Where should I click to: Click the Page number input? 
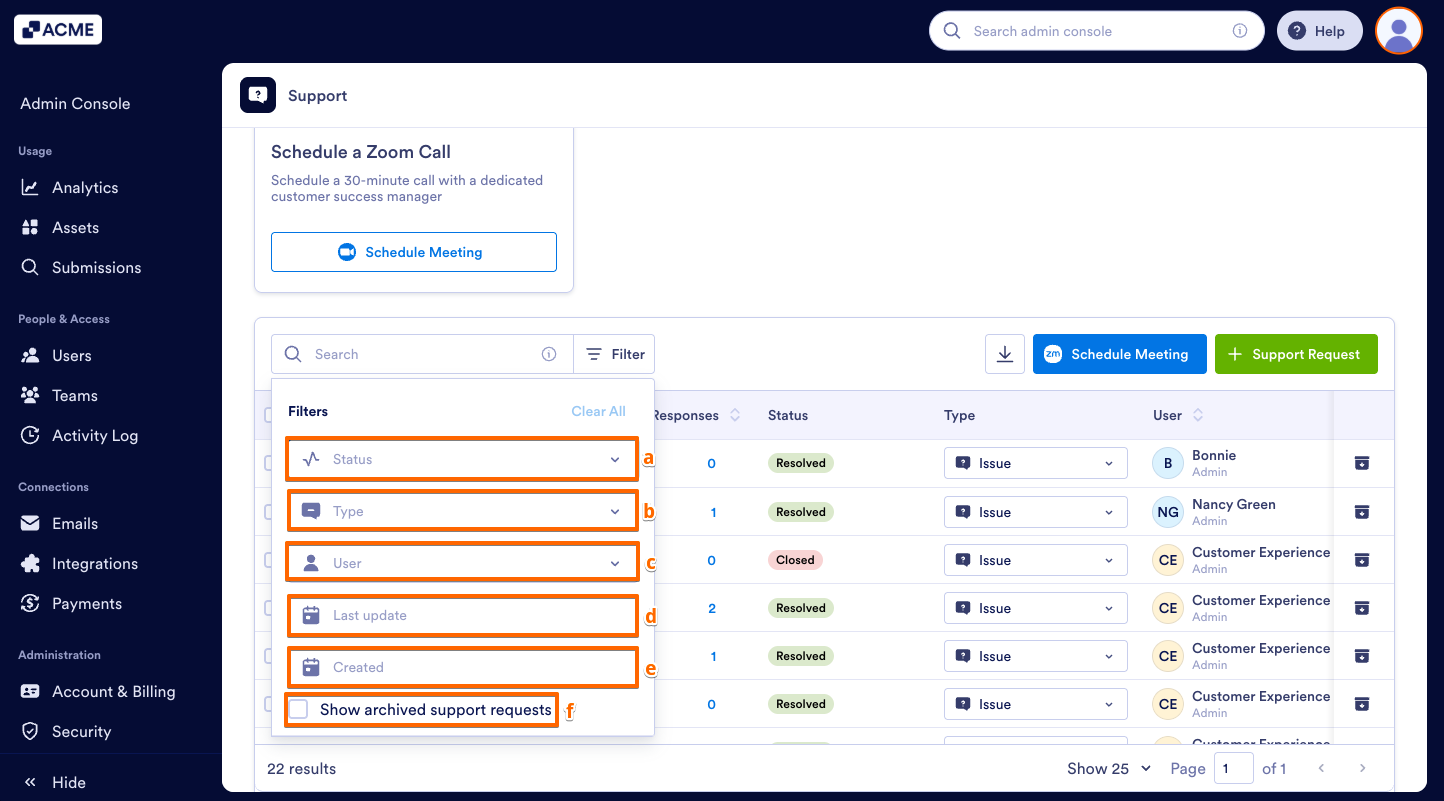coord(1234,768)
